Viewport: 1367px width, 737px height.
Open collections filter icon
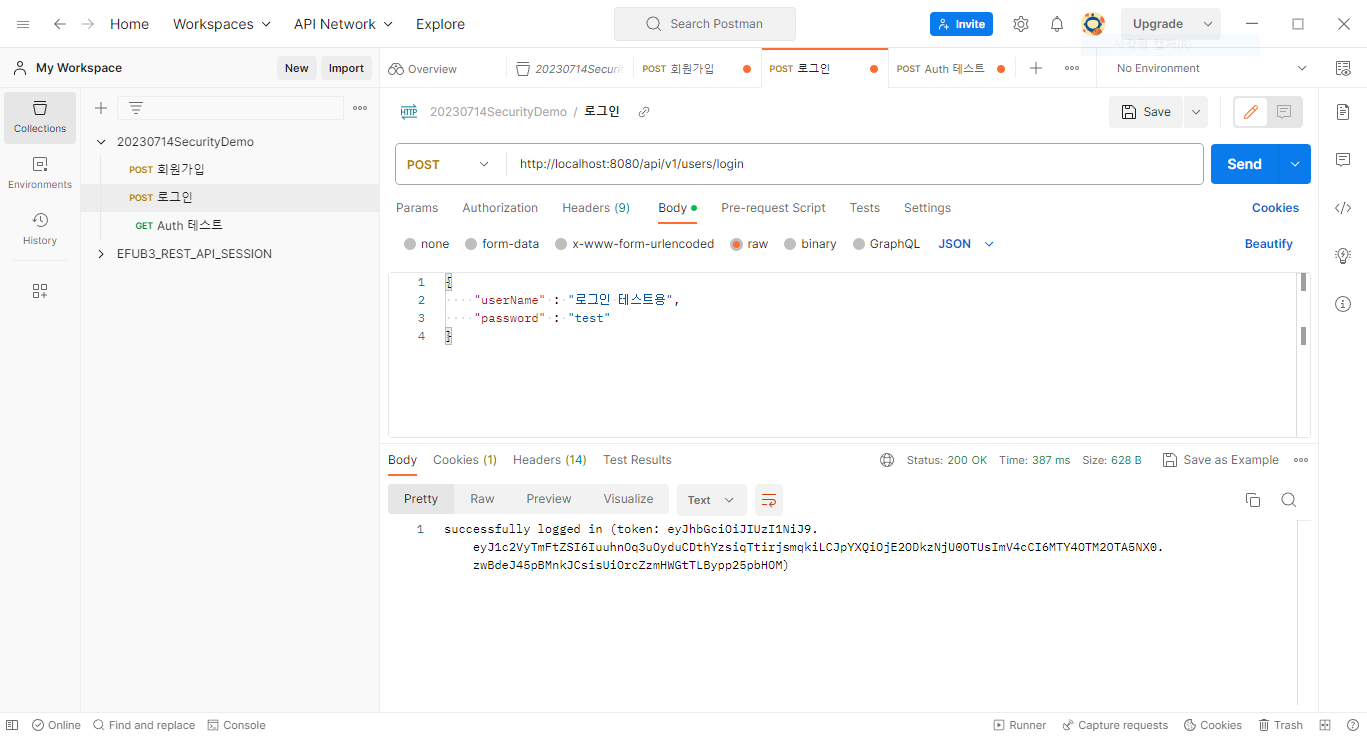[x=136, y=108]
